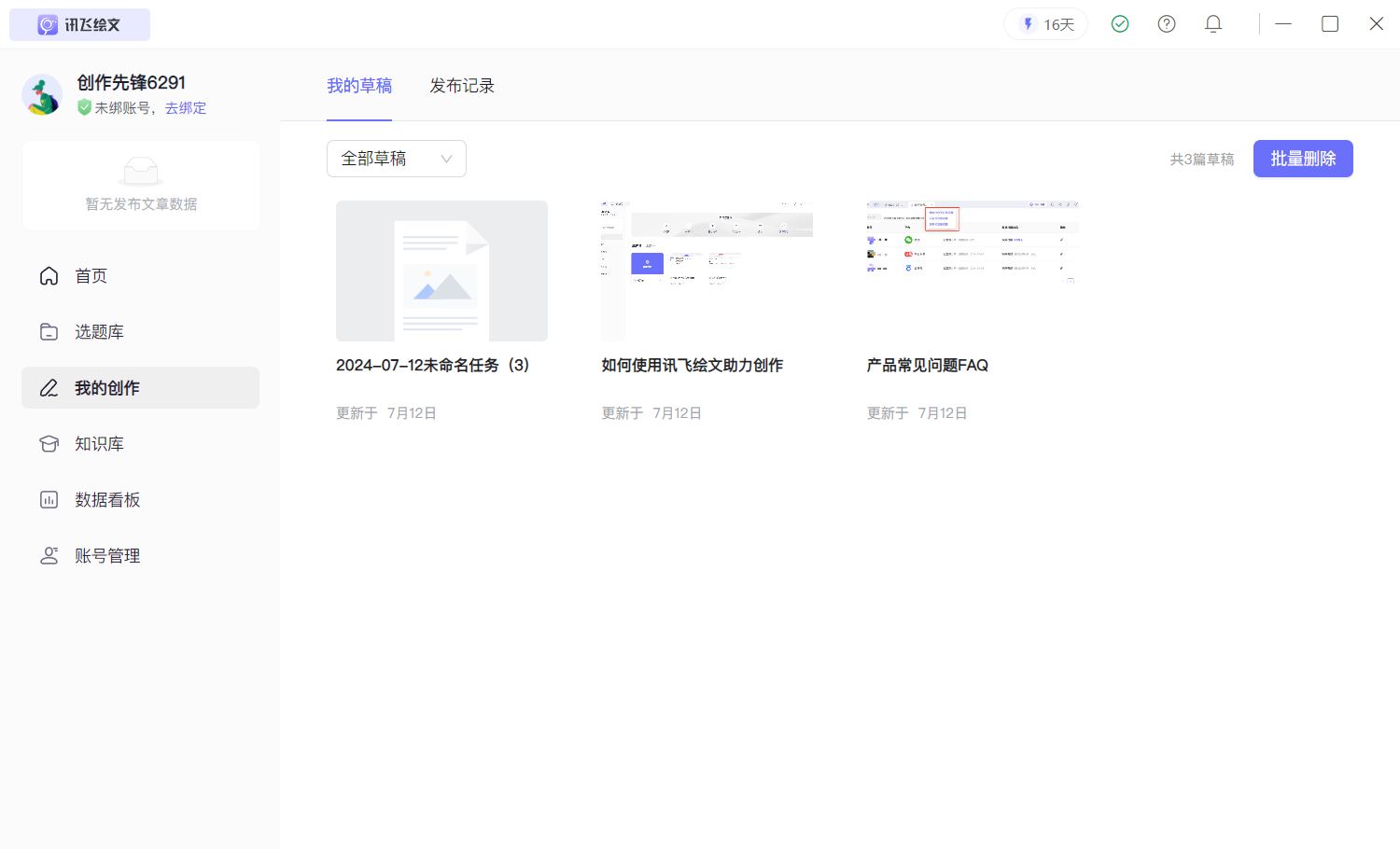
Task: Click the user avatar image
Action: pos(42,95)
